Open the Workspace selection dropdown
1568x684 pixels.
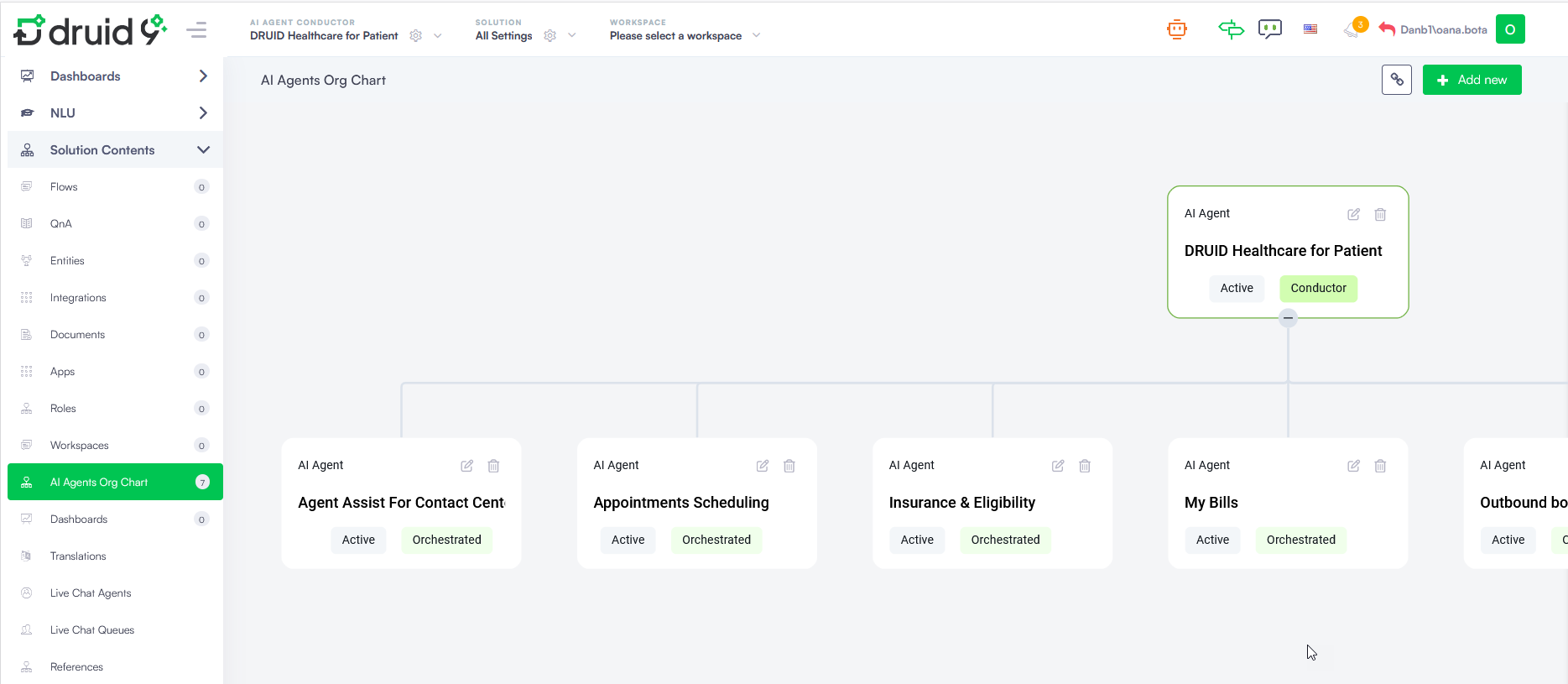(x=756, y=36)
